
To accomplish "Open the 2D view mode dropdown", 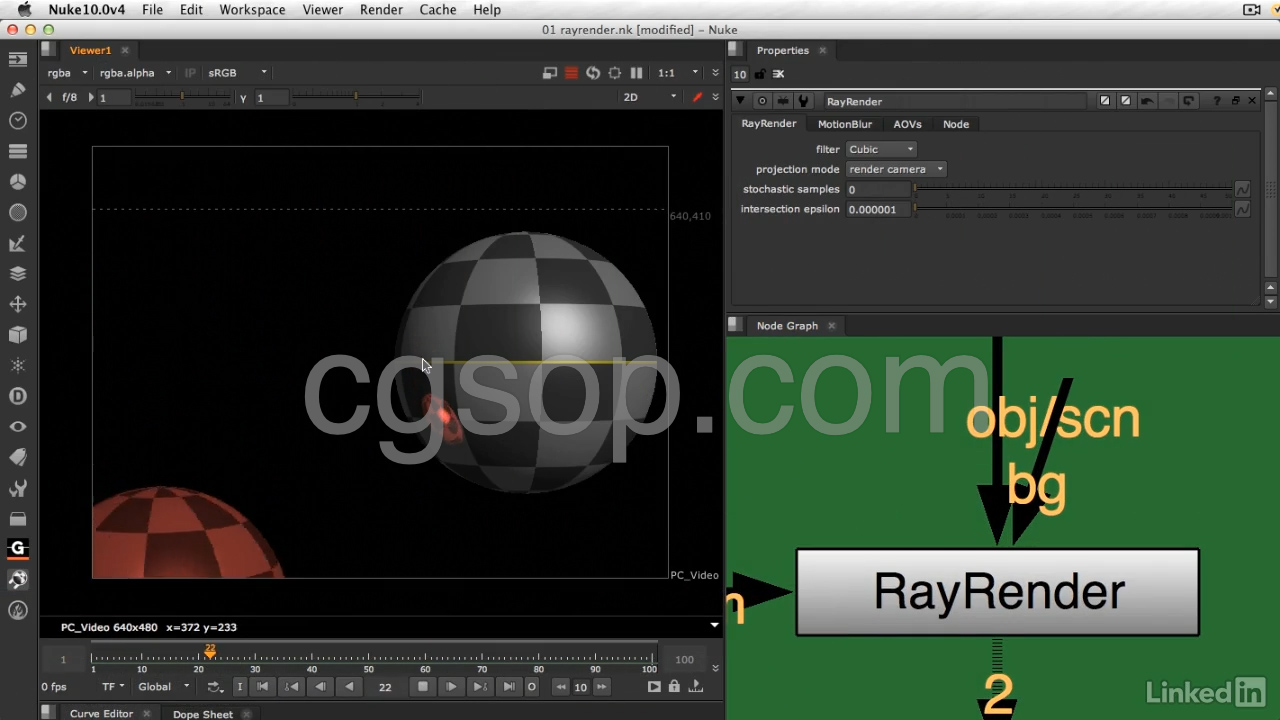I will point(650,97).
